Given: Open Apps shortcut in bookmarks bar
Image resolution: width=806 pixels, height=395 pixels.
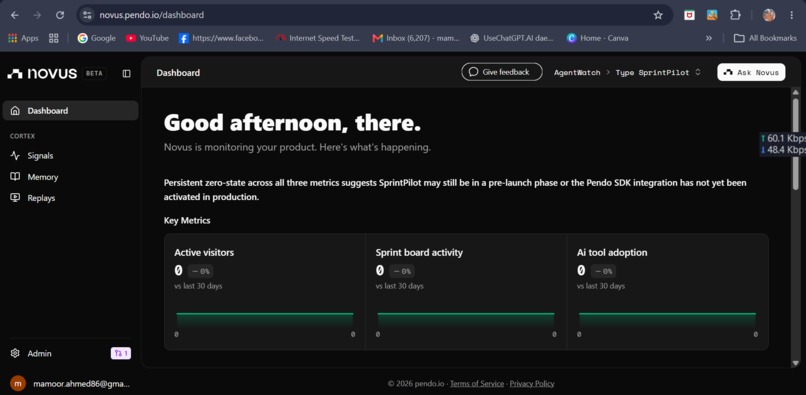Looking at the screenshot, I should tap(23, 38).
